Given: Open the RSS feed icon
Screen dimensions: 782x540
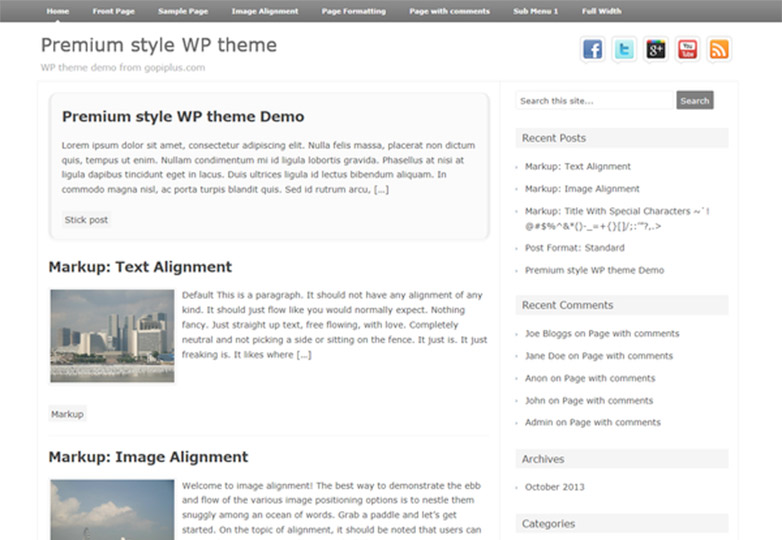Looking at the screenshot, I should click(719, 49).
